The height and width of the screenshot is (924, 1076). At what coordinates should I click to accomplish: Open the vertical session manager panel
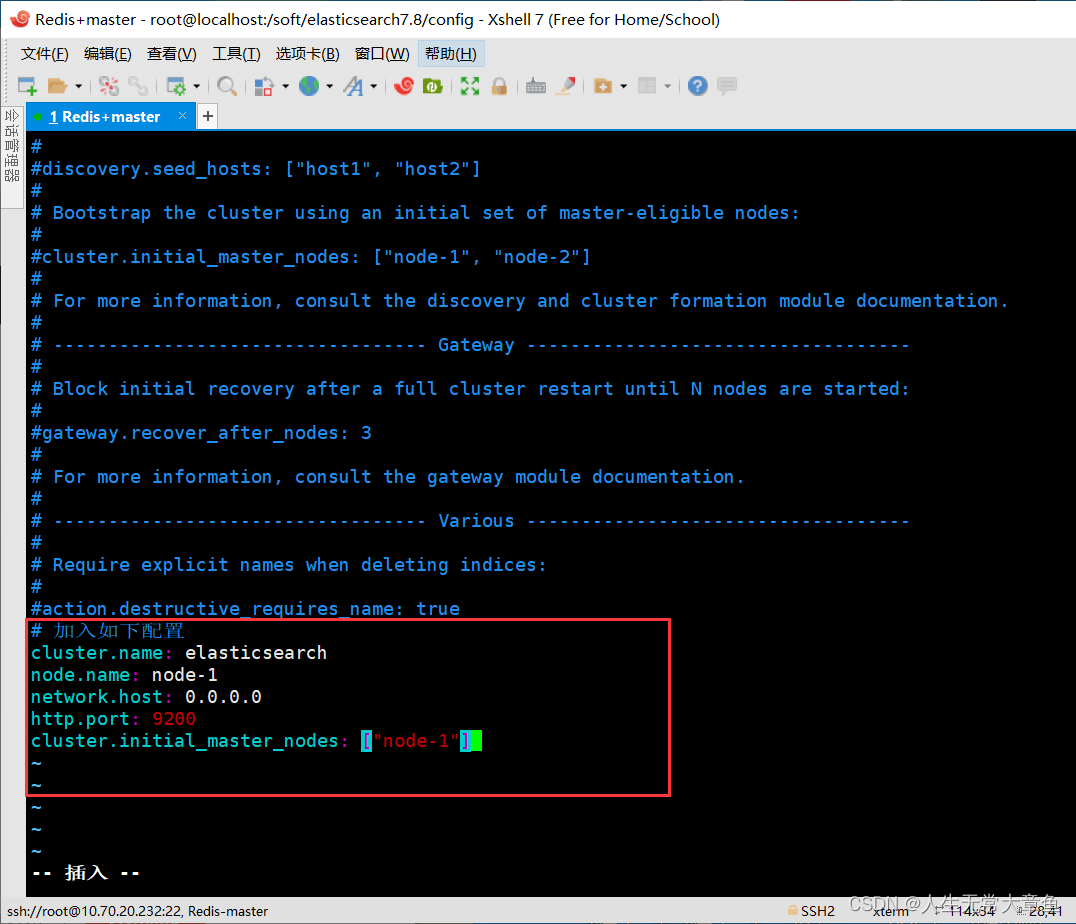pyautogui.click(x=11, y=155)
